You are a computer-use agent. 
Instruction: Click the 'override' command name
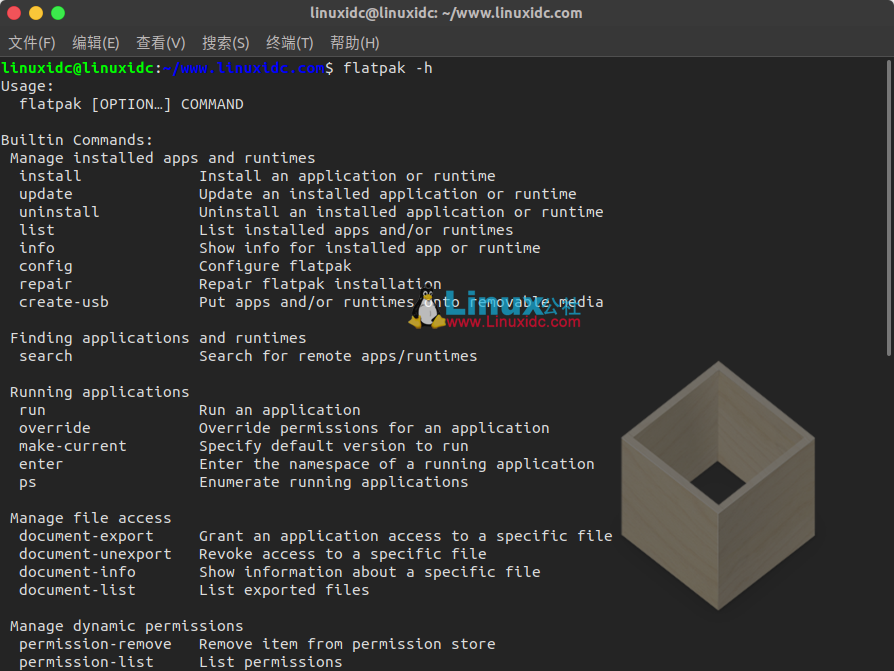(55, 428)
